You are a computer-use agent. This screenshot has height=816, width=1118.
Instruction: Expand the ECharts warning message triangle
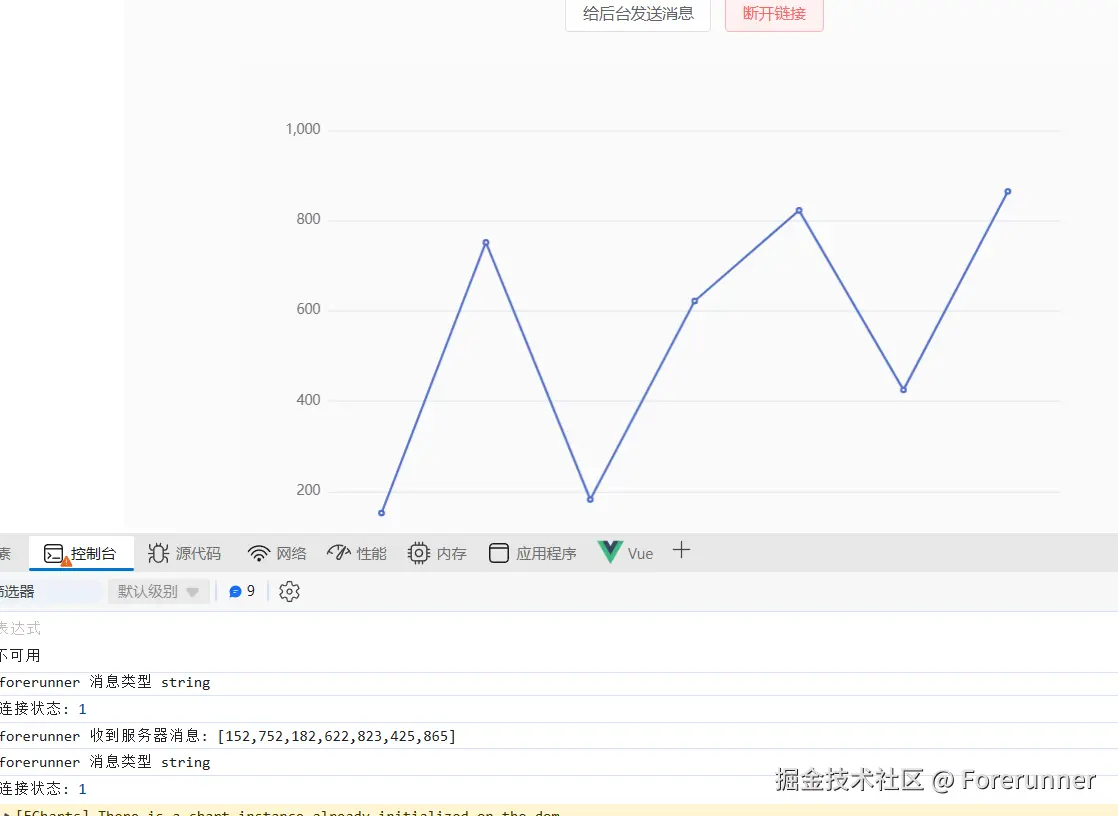pos(6,812)
